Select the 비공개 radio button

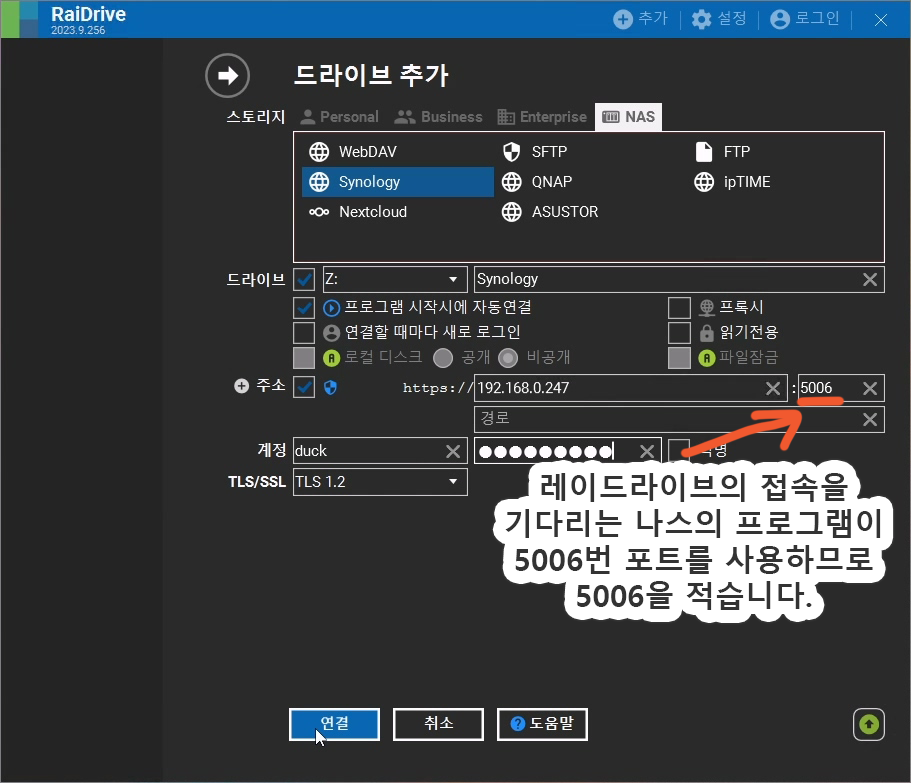tap(508, 358)
